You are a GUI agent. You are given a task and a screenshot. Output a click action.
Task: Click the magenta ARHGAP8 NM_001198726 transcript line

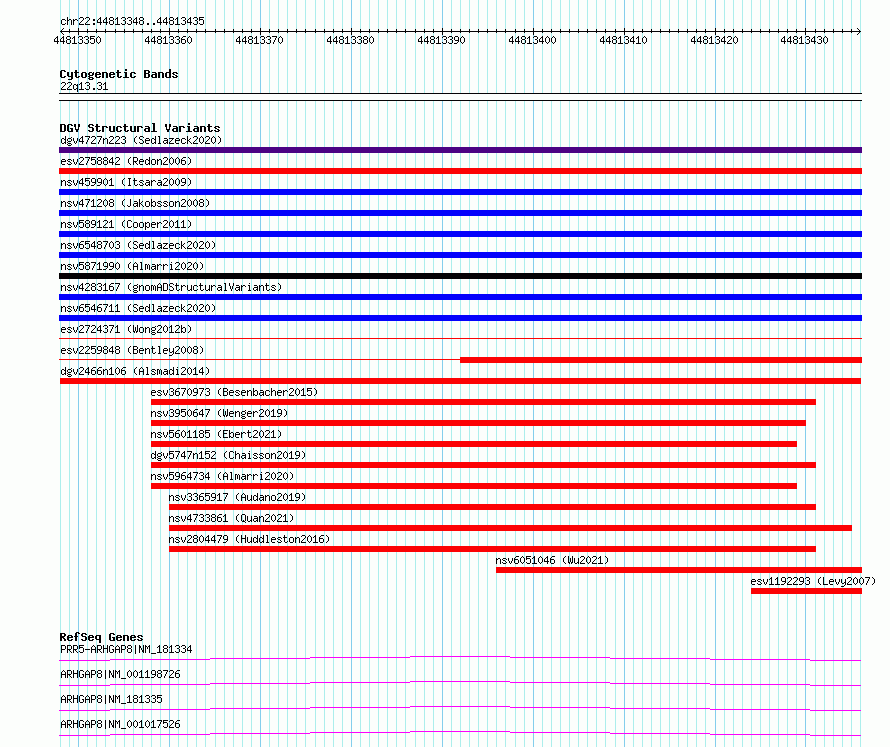point(460,683)
